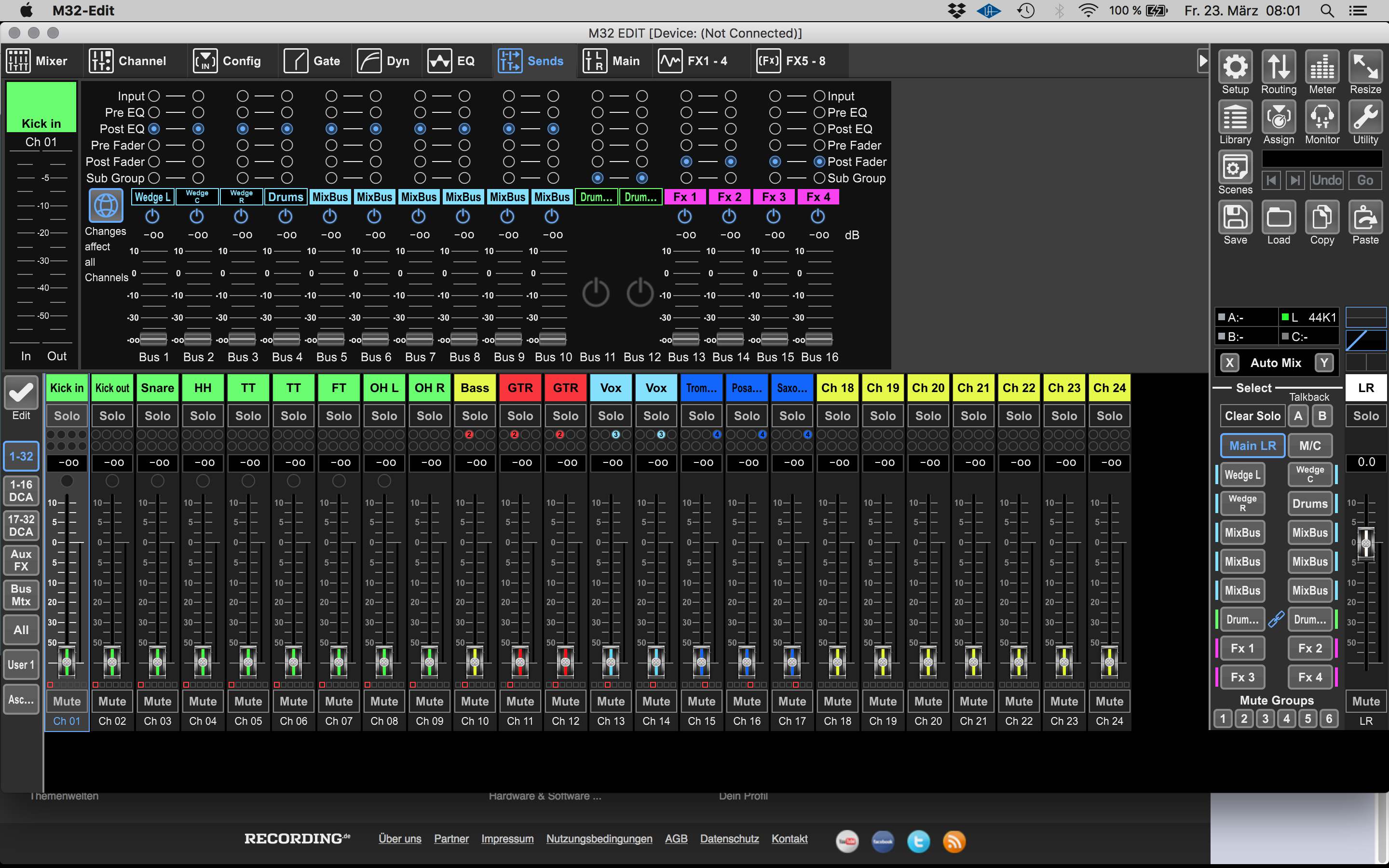Open the Scenes icon

click(x=1235, y=167)
